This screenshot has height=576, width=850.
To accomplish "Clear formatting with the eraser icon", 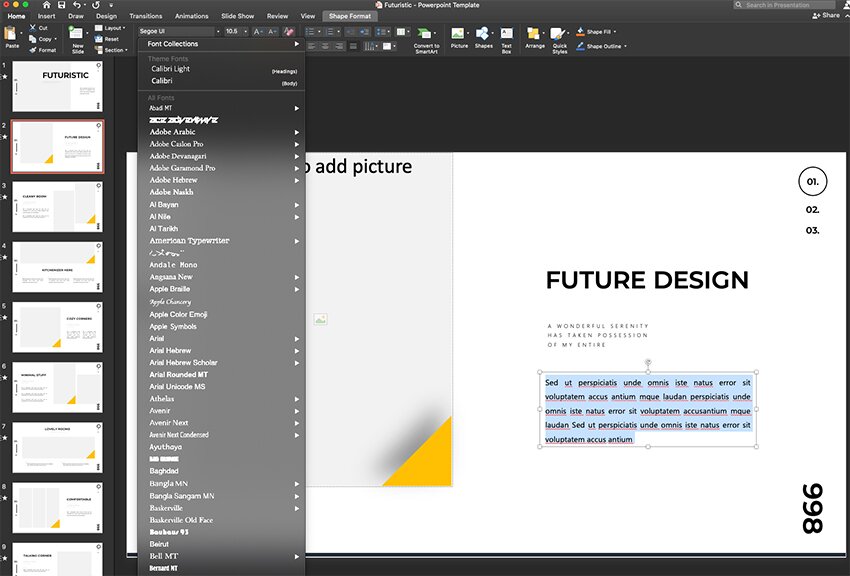I will (289, 32).
